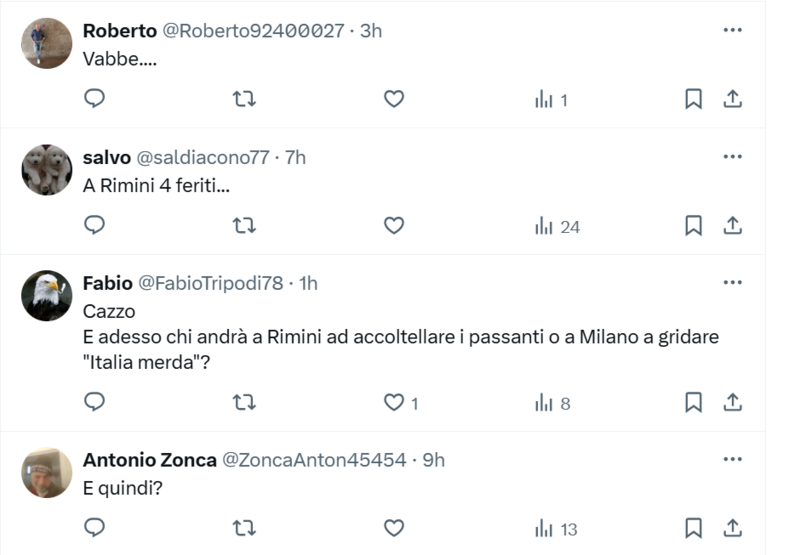Image resolution: width=800 pixels, height=555 pixels.
Task: Share salvo's tweet via share icon
Action: pyautogui.click(x=732, y=226)
